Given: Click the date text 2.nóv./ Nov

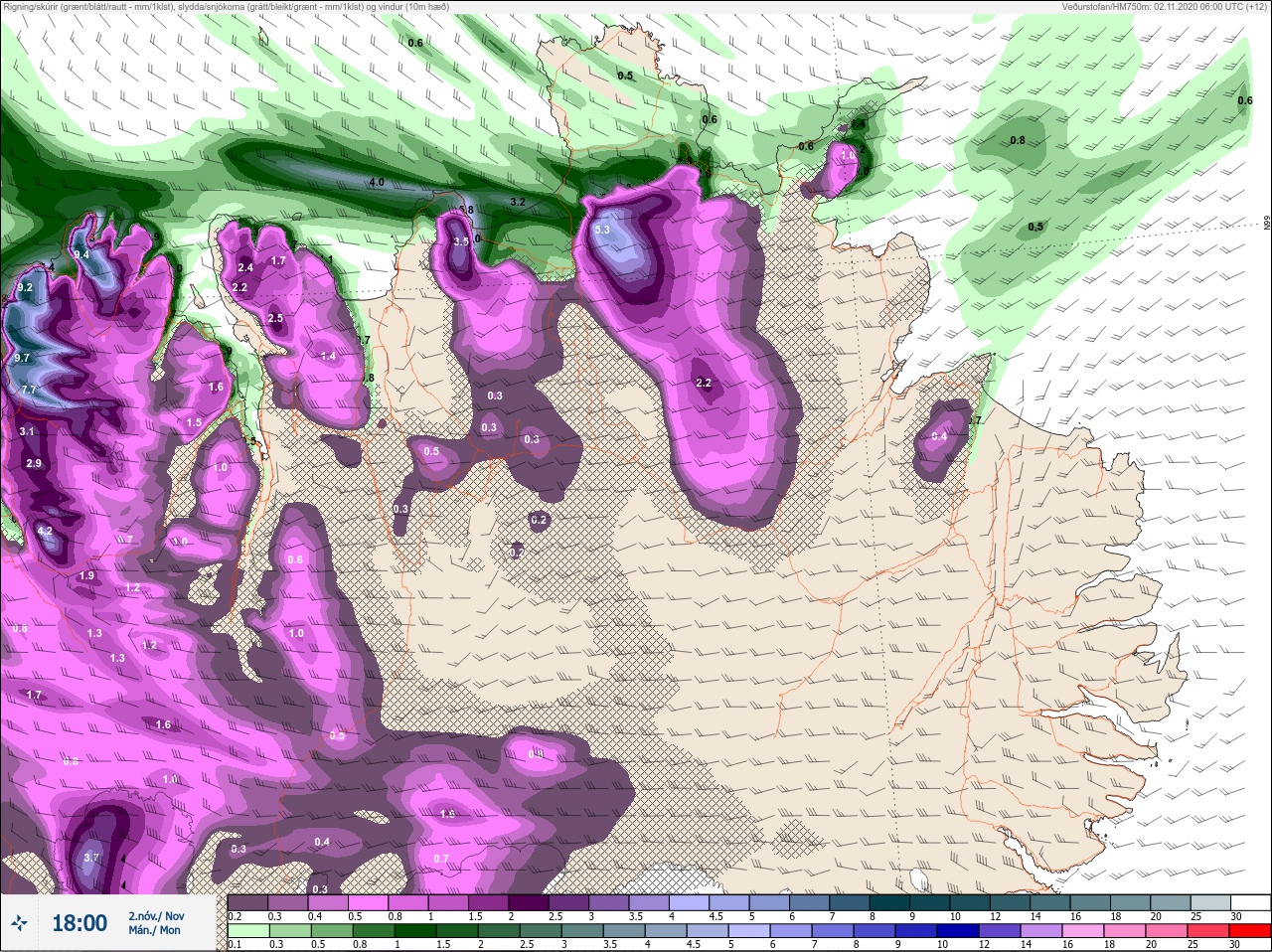Looking at the screenshot, I should pyautogui.click(x=156, y=915).
